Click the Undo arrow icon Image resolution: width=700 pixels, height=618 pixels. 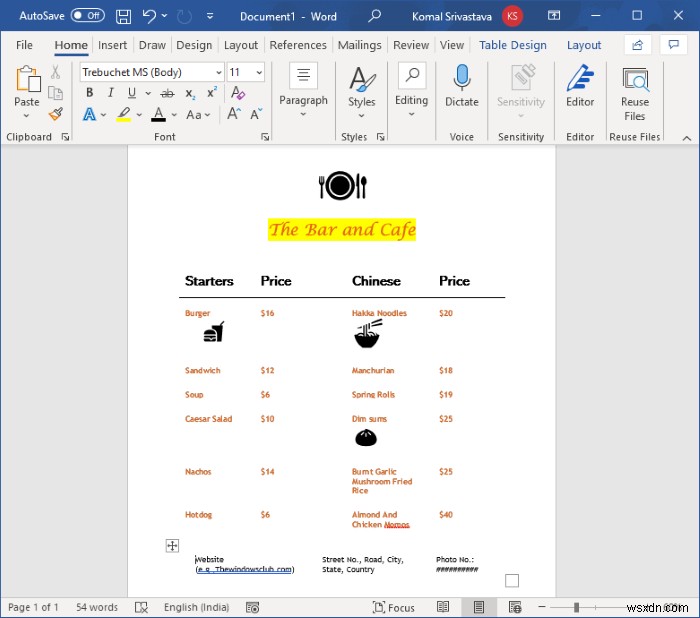[150, 17]
